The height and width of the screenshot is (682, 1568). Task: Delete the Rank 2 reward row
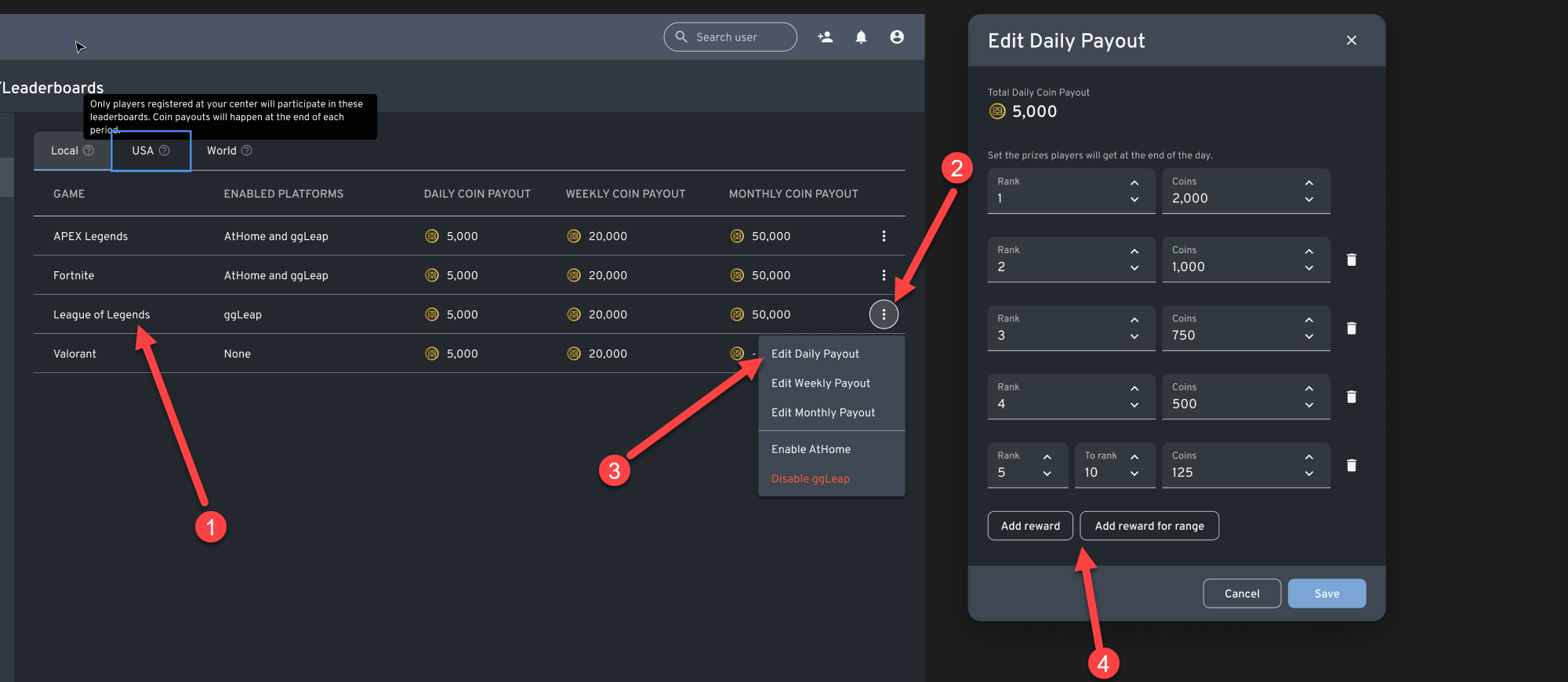1352,259
